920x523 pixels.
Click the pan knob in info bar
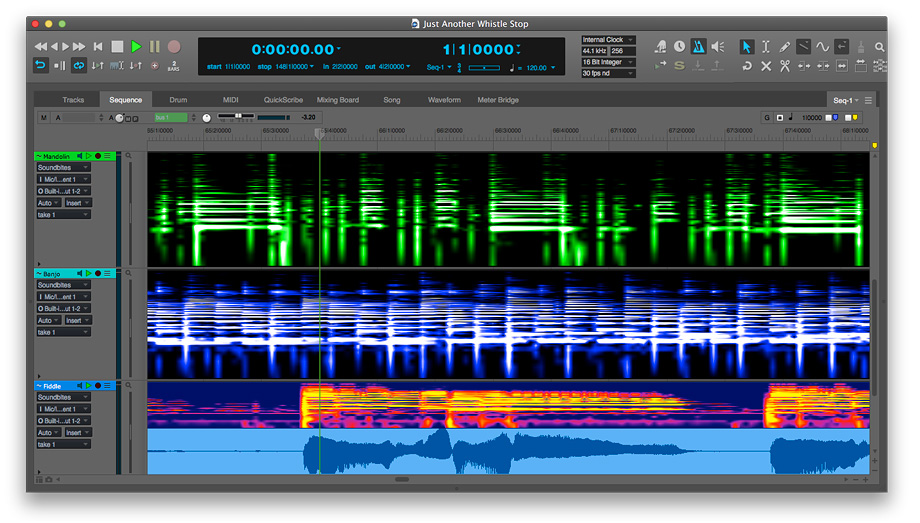pos(207,118)
